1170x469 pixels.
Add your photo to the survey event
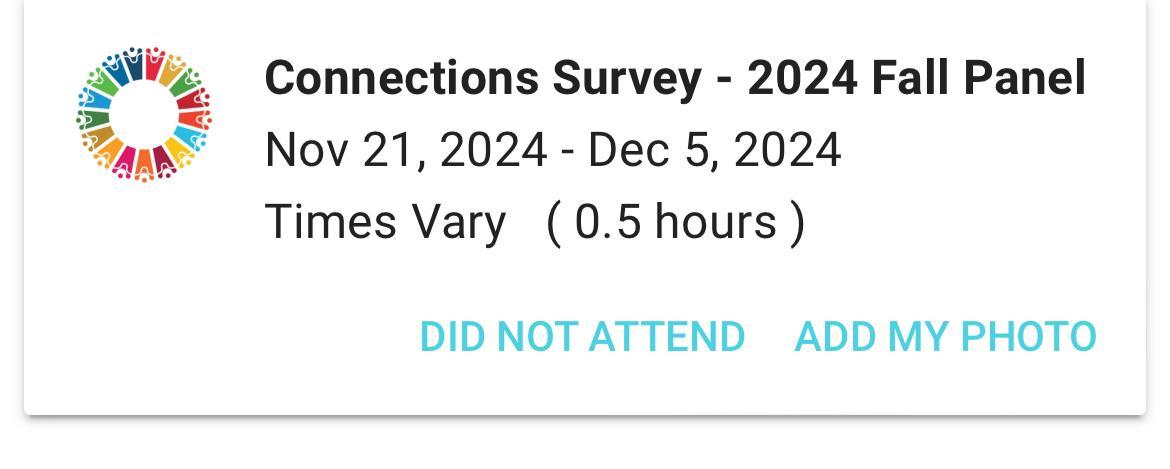pyautogui.click(x=945, y=337)
